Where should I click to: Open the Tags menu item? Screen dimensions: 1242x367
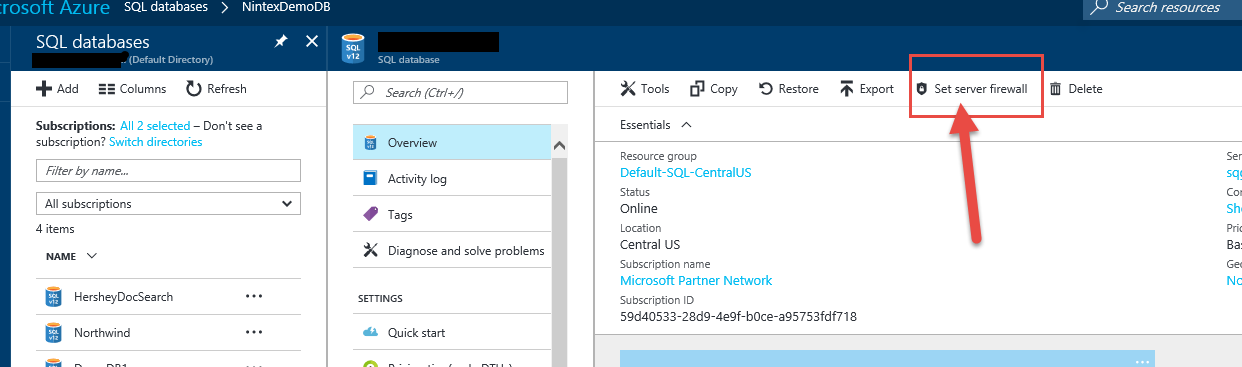451,215
